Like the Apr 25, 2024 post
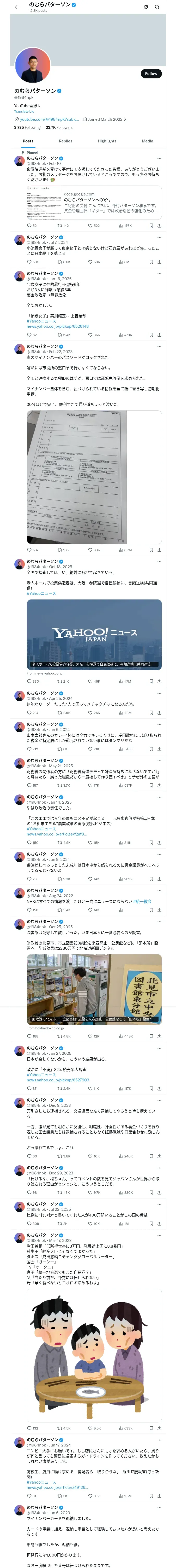Screen dimensions: 176x1568 coord(94,712)
